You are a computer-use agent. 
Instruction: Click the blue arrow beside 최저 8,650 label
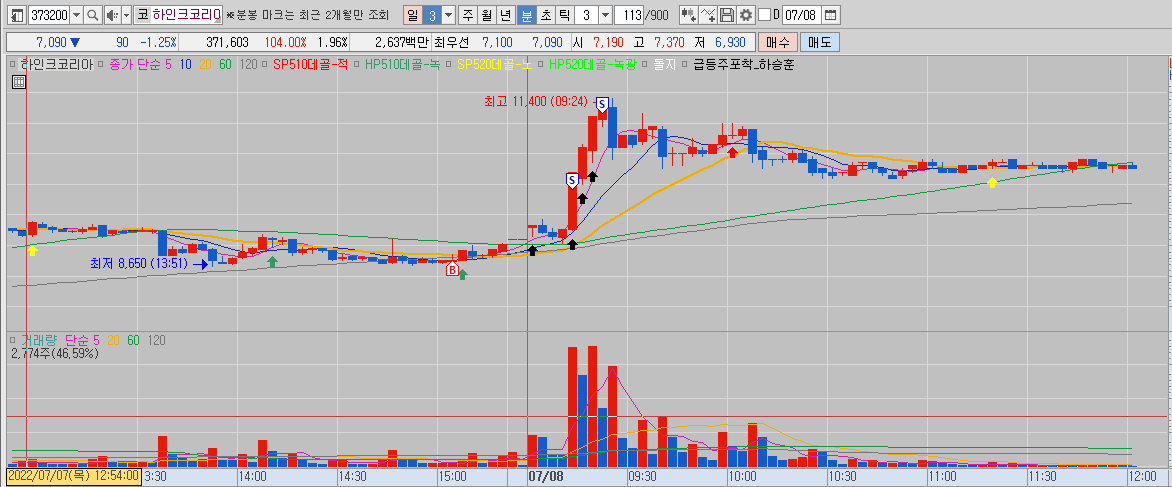tap(200, 264)
